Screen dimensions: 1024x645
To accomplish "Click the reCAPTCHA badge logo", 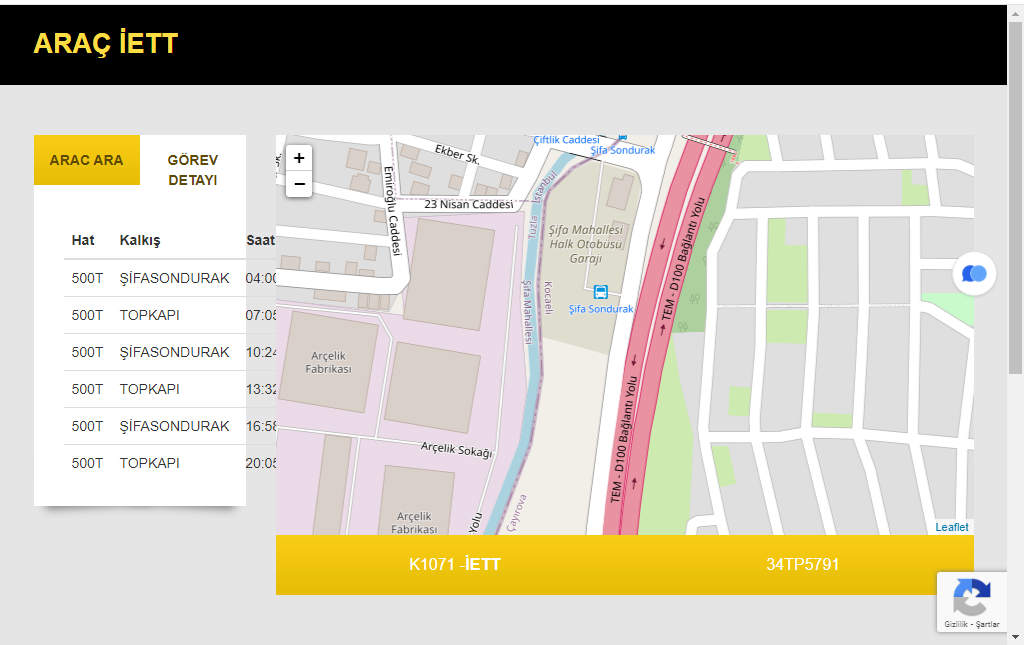I will [x=972, y=597].
